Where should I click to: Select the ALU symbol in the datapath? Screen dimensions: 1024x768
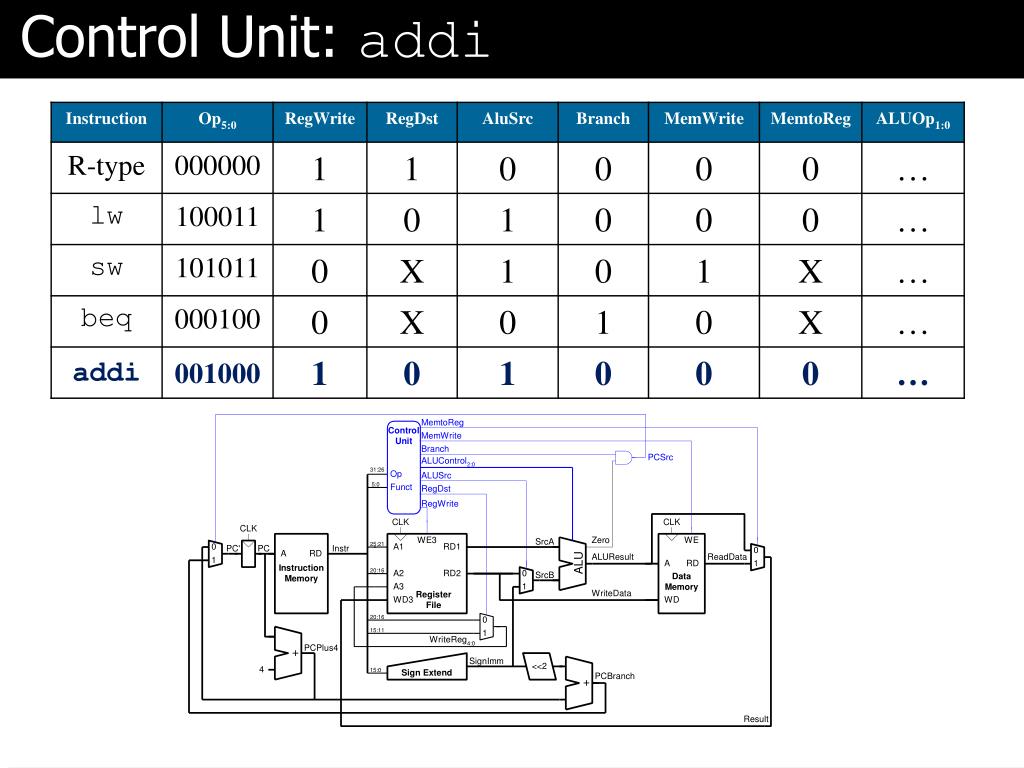[x=573, y=564]
